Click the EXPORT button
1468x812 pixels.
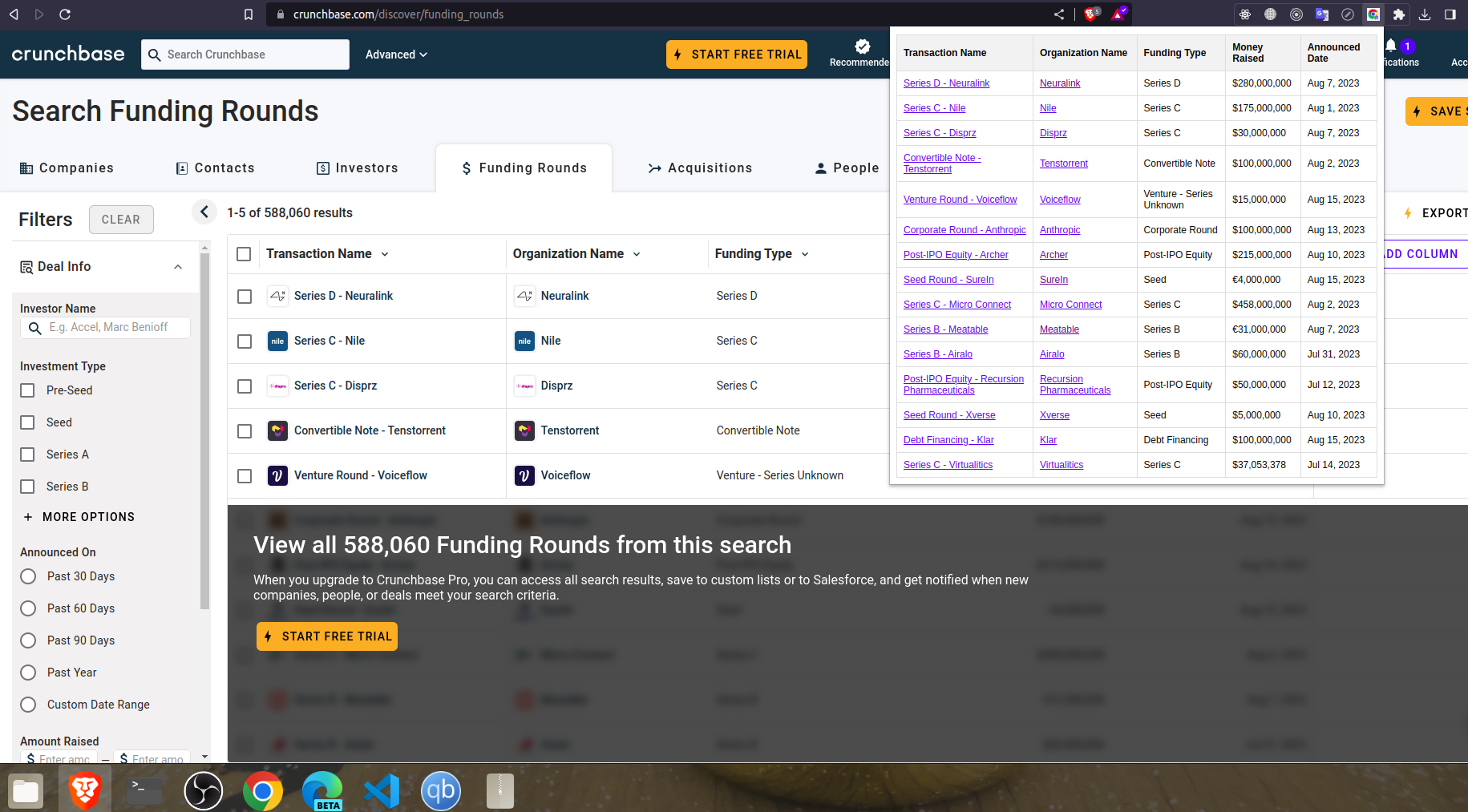[1435, 213]
